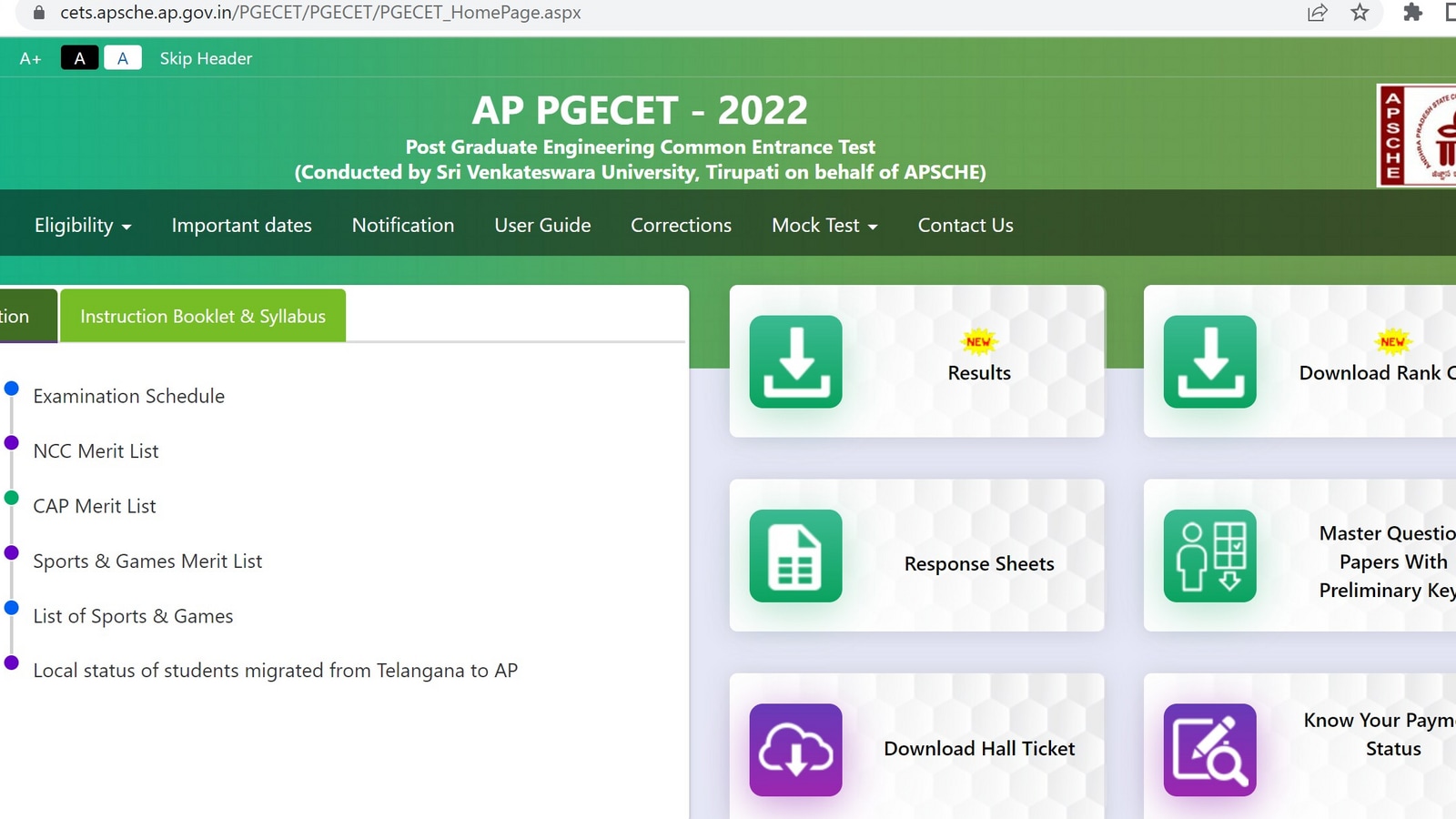Click the padlock site info icon

38,13
